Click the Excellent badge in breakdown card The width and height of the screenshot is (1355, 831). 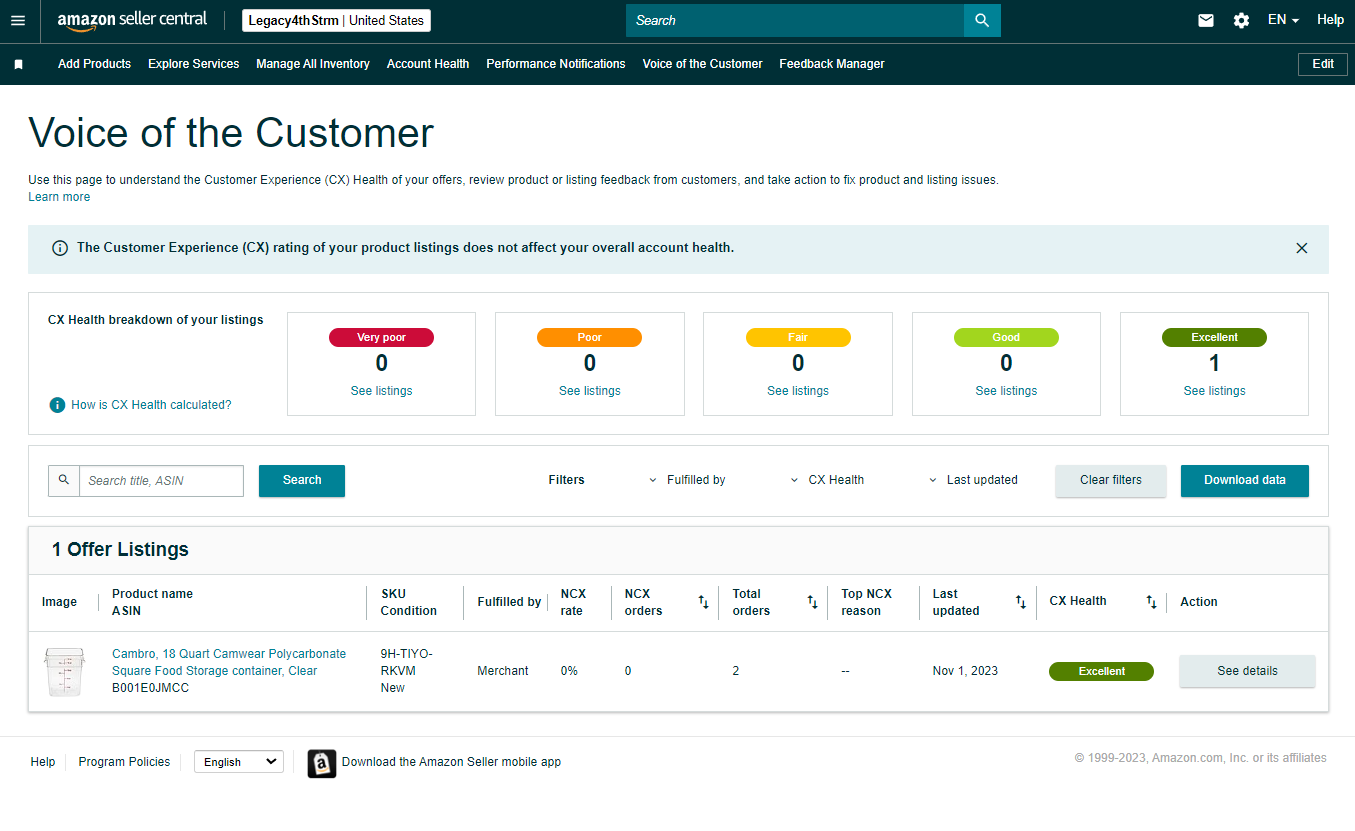pos(1215,338)
